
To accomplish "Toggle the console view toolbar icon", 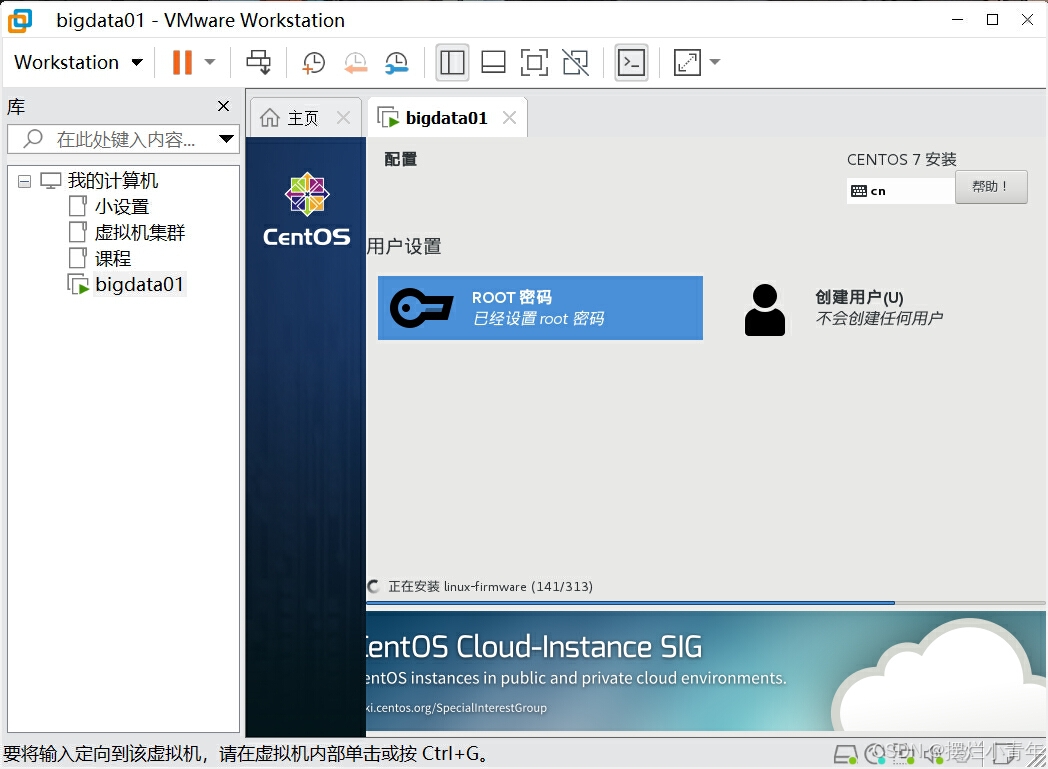I will 632,62.
